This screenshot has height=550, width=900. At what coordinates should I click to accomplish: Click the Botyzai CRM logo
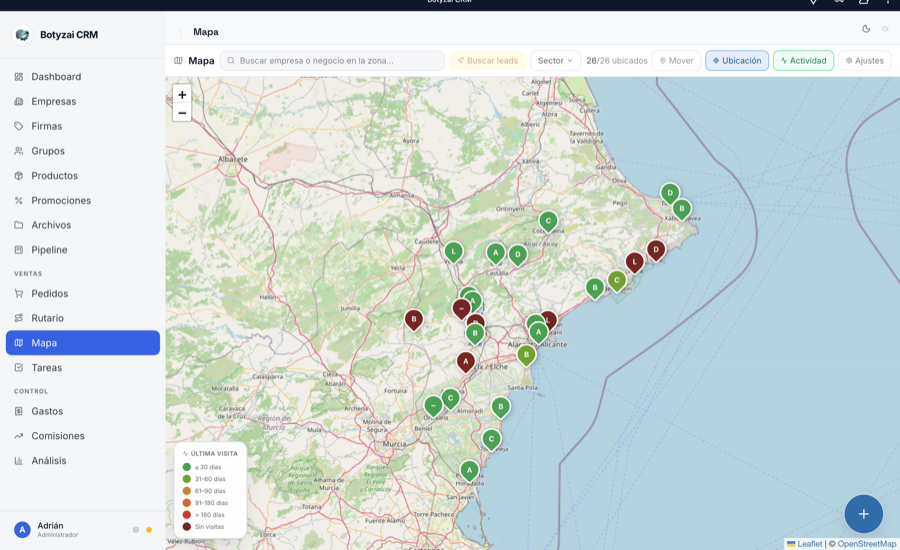coord(22,34)
